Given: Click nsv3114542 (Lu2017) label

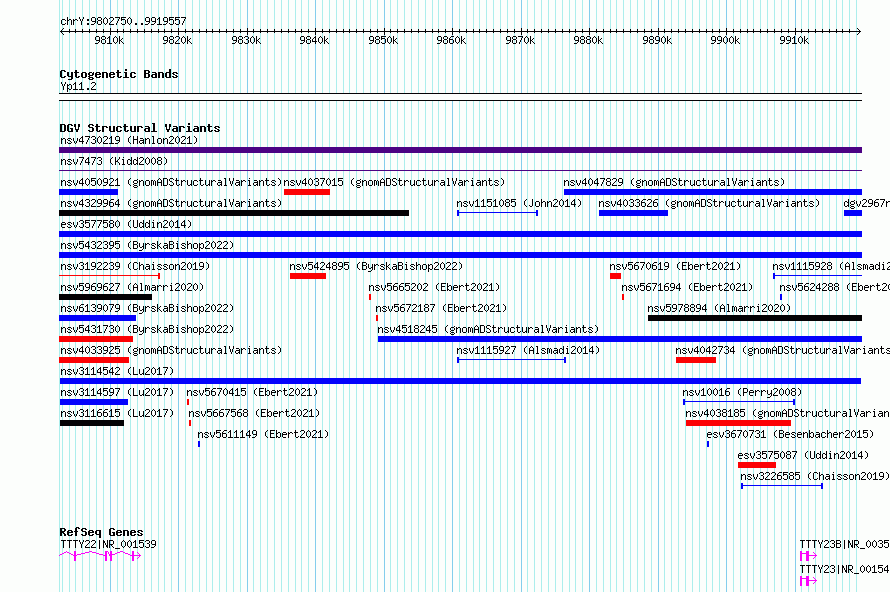Looking at the screenshot, I should (117, 371).
